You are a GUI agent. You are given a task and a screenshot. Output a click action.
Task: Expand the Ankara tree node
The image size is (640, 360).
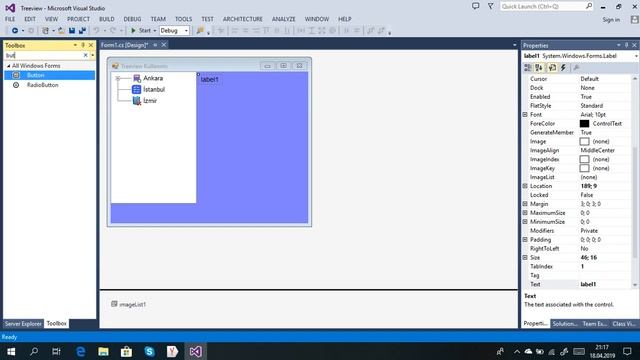click(118, 78)
